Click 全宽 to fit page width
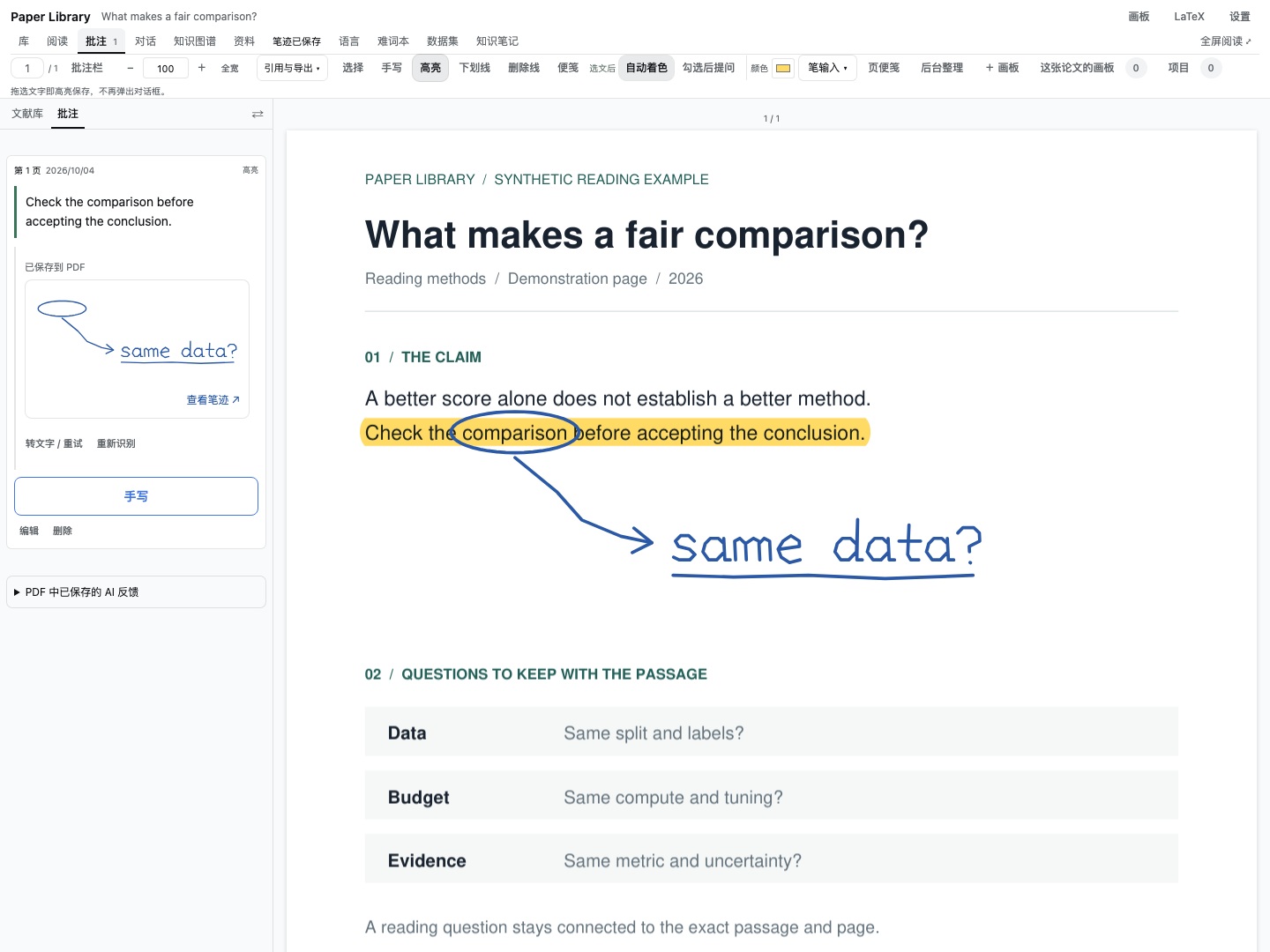The image size is (1270, 952). [229, 68]
